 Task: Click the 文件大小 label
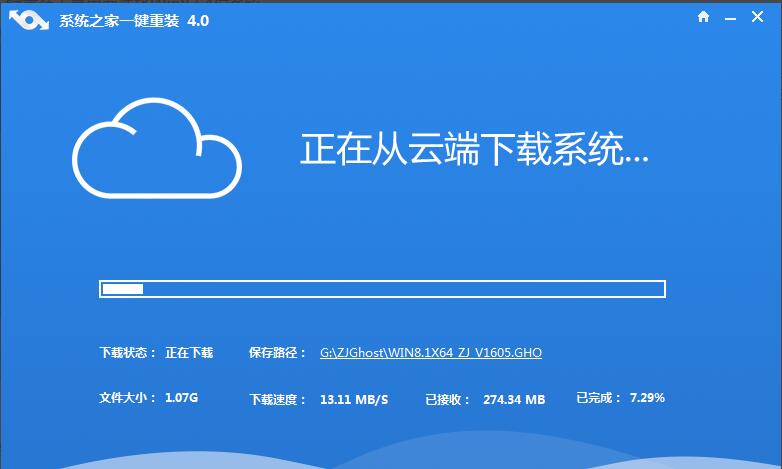(128, 398)
